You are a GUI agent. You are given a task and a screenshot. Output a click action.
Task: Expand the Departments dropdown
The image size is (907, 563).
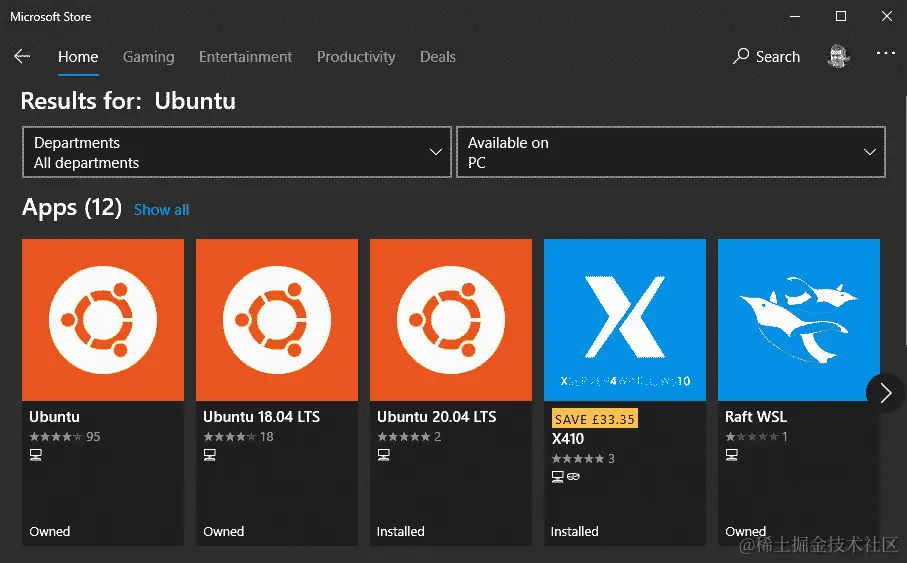237,152
